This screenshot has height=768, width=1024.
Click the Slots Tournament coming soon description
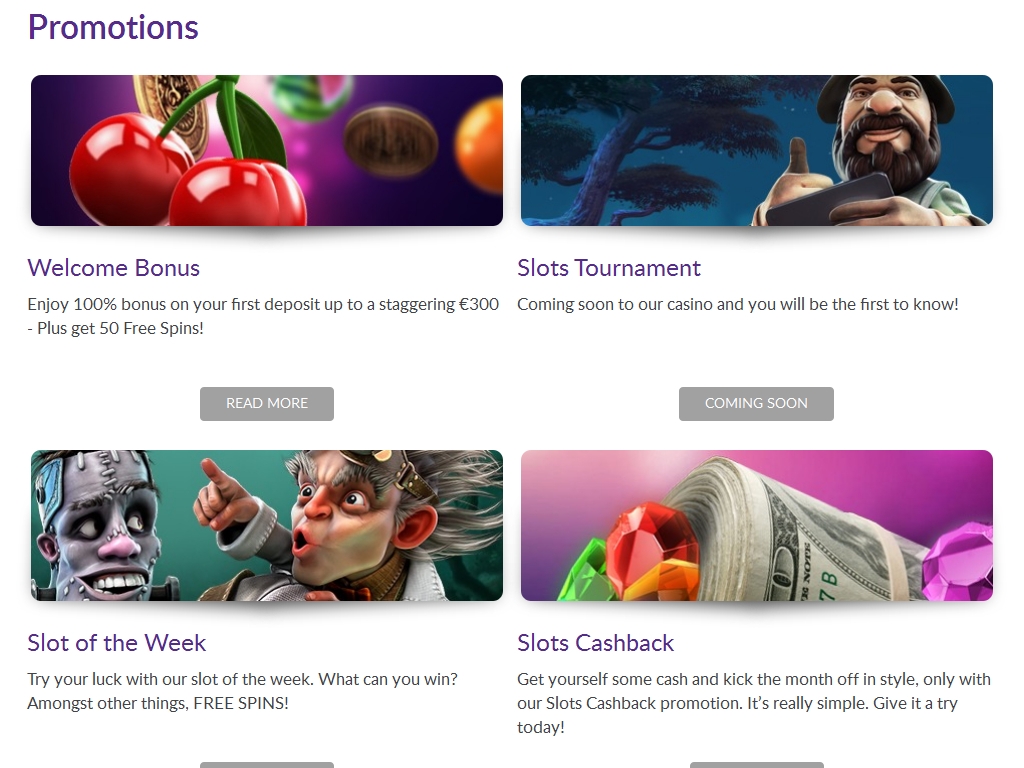tap(738, 304)
